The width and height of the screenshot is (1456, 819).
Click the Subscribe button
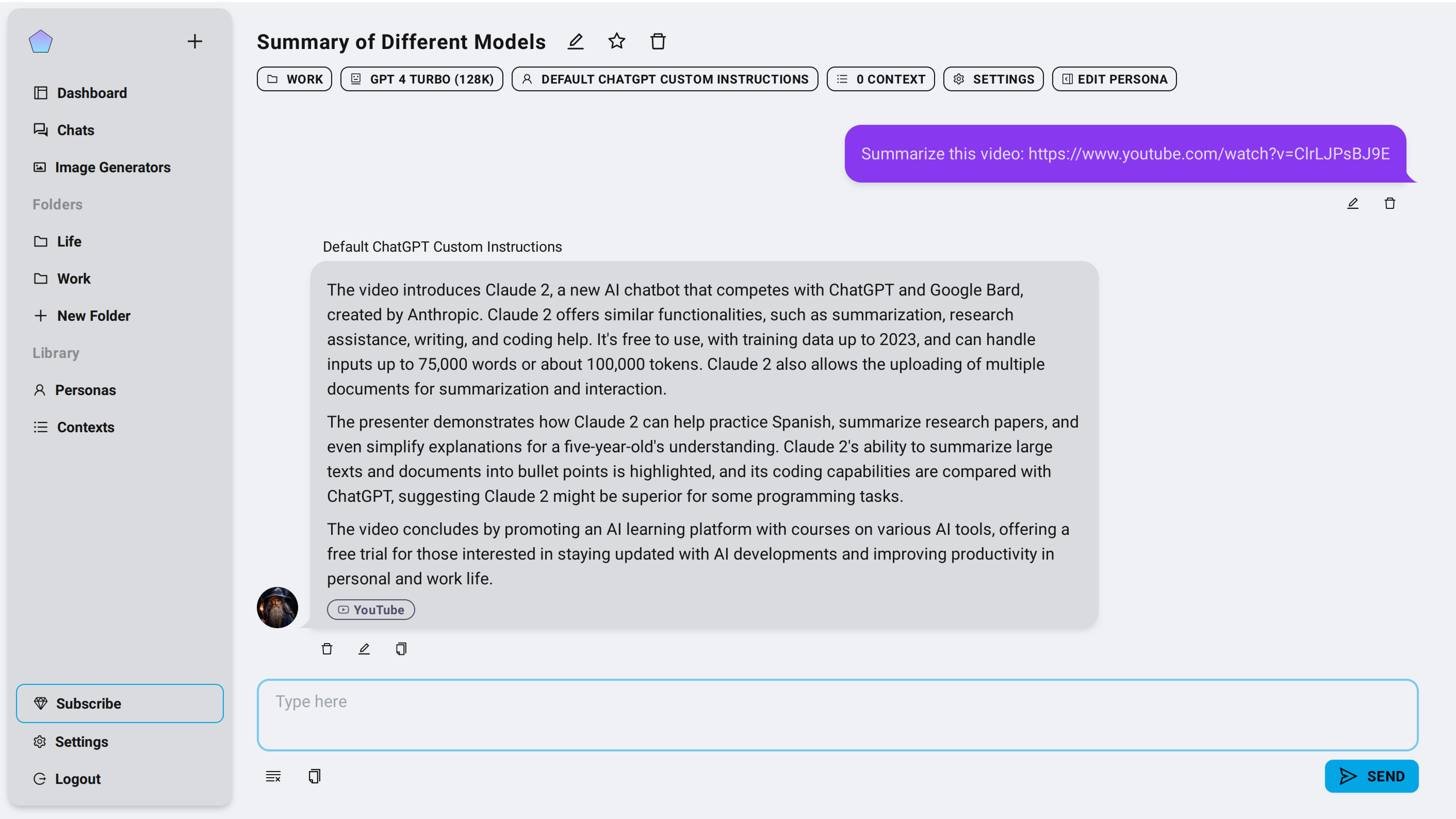click(x=120, y=703)
